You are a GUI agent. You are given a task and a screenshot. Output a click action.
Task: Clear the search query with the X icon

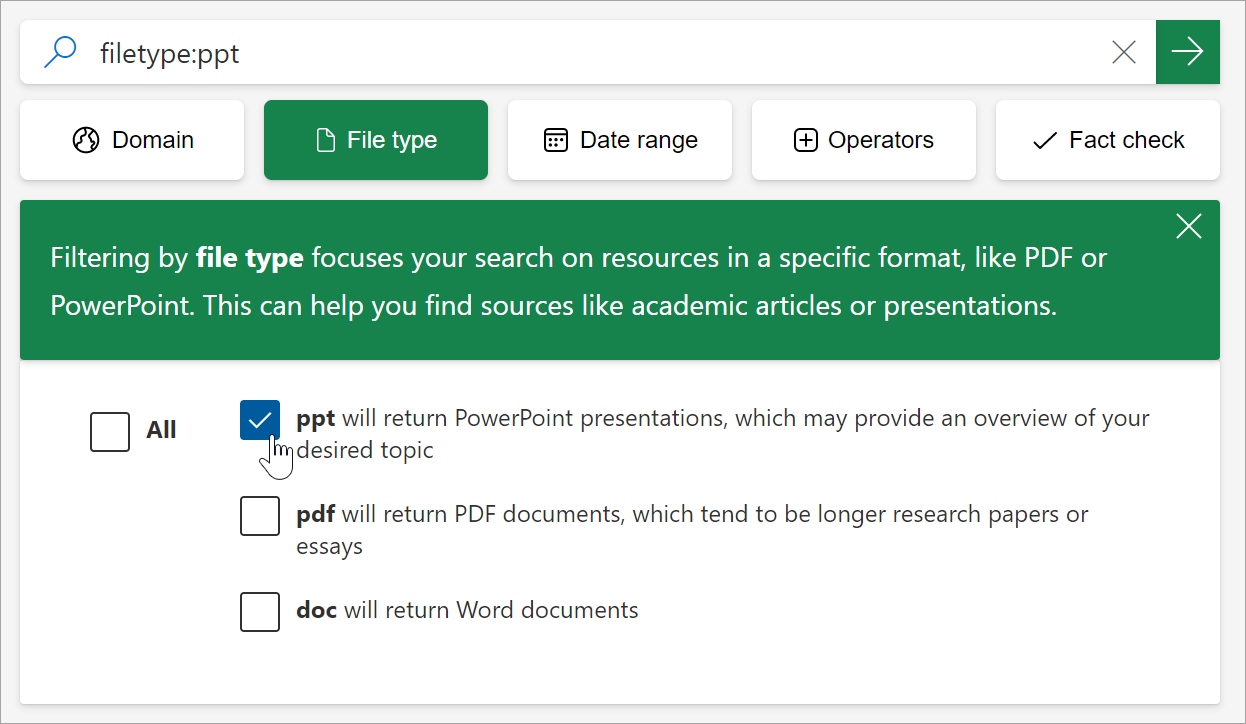point(1123,51)
